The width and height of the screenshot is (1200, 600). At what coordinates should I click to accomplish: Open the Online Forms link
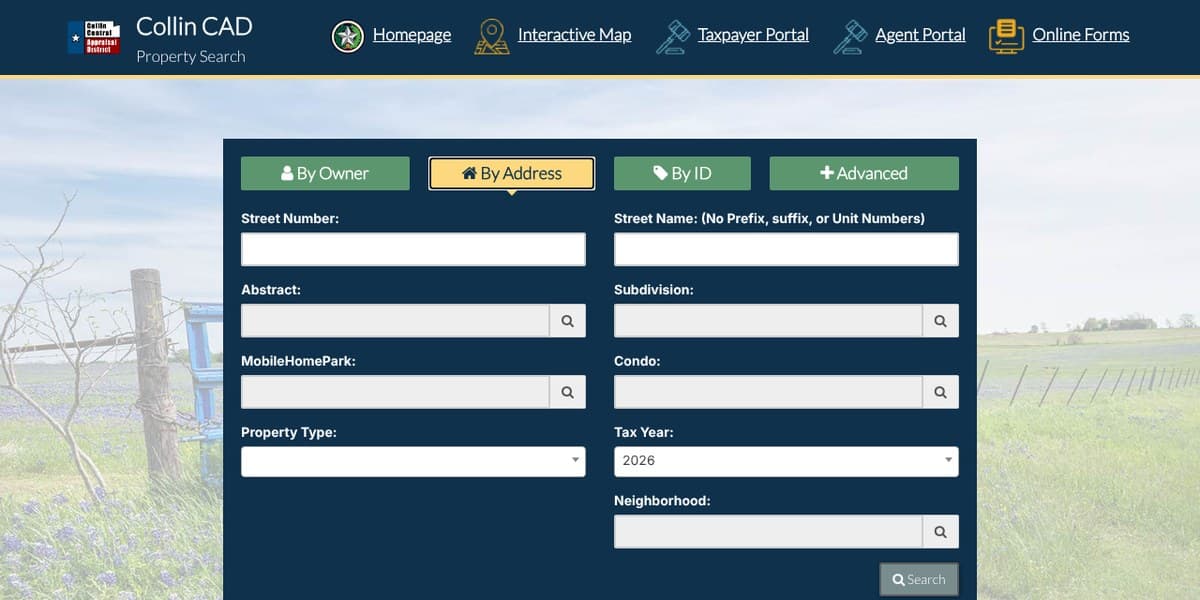click(x=1081, y=35)
